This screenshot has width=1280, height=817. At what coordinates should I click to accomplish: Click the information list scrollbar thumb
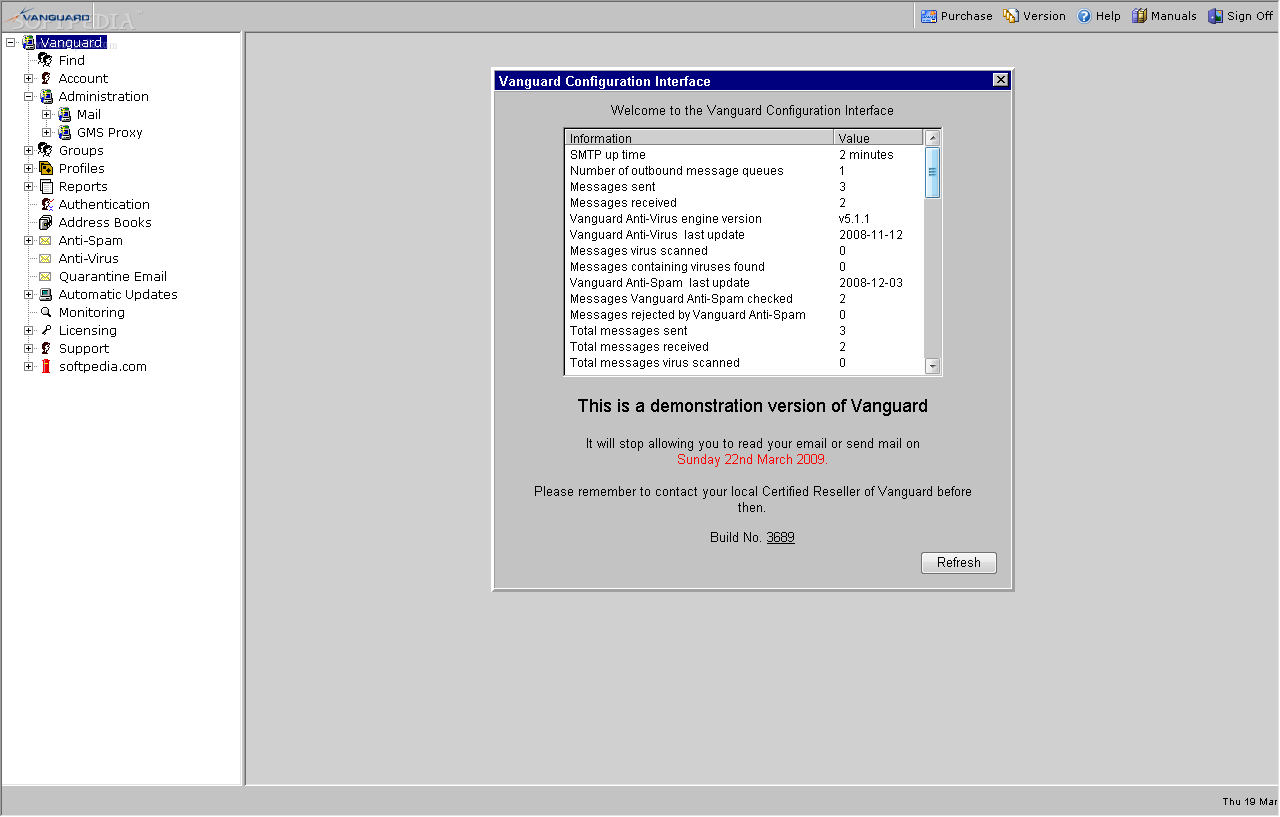click(933, 172)
